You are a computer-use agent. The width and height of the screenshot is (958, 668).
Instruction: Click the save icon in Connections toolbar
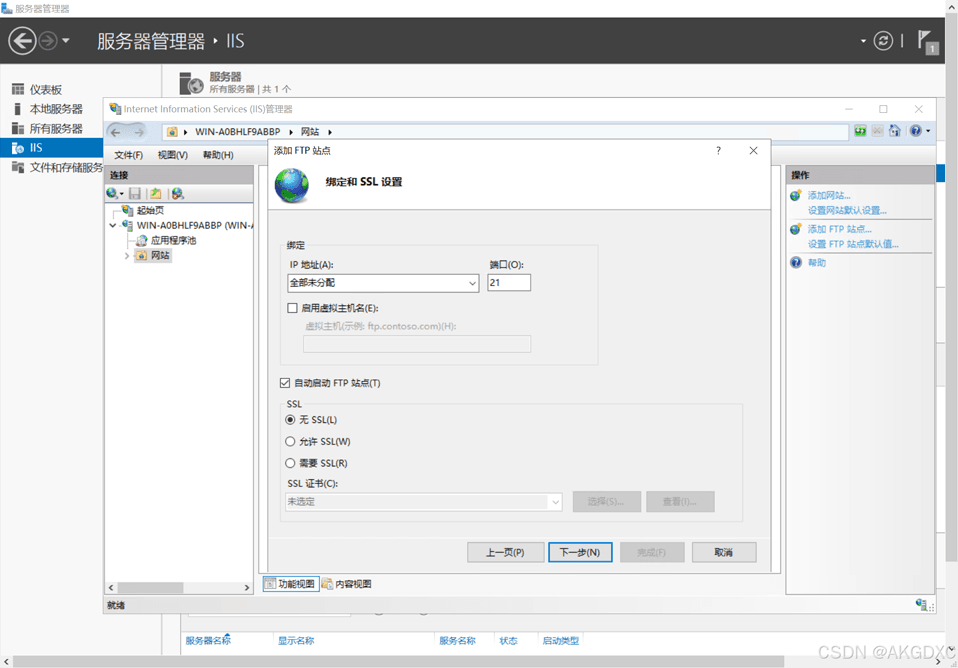point(135,193)
